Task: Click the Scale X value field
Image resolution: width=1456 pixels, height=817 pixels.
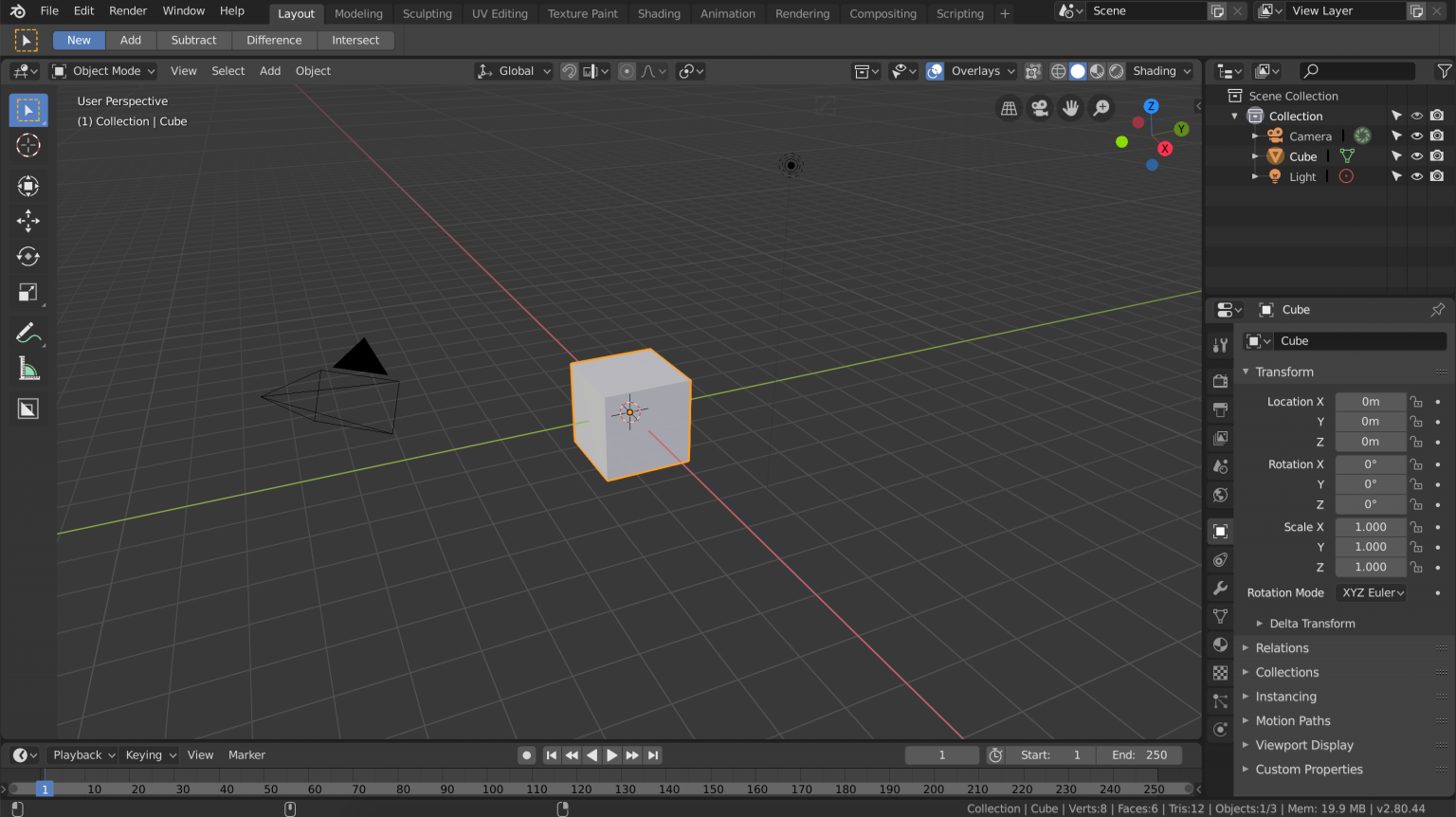Action: tap(1371, 527)
